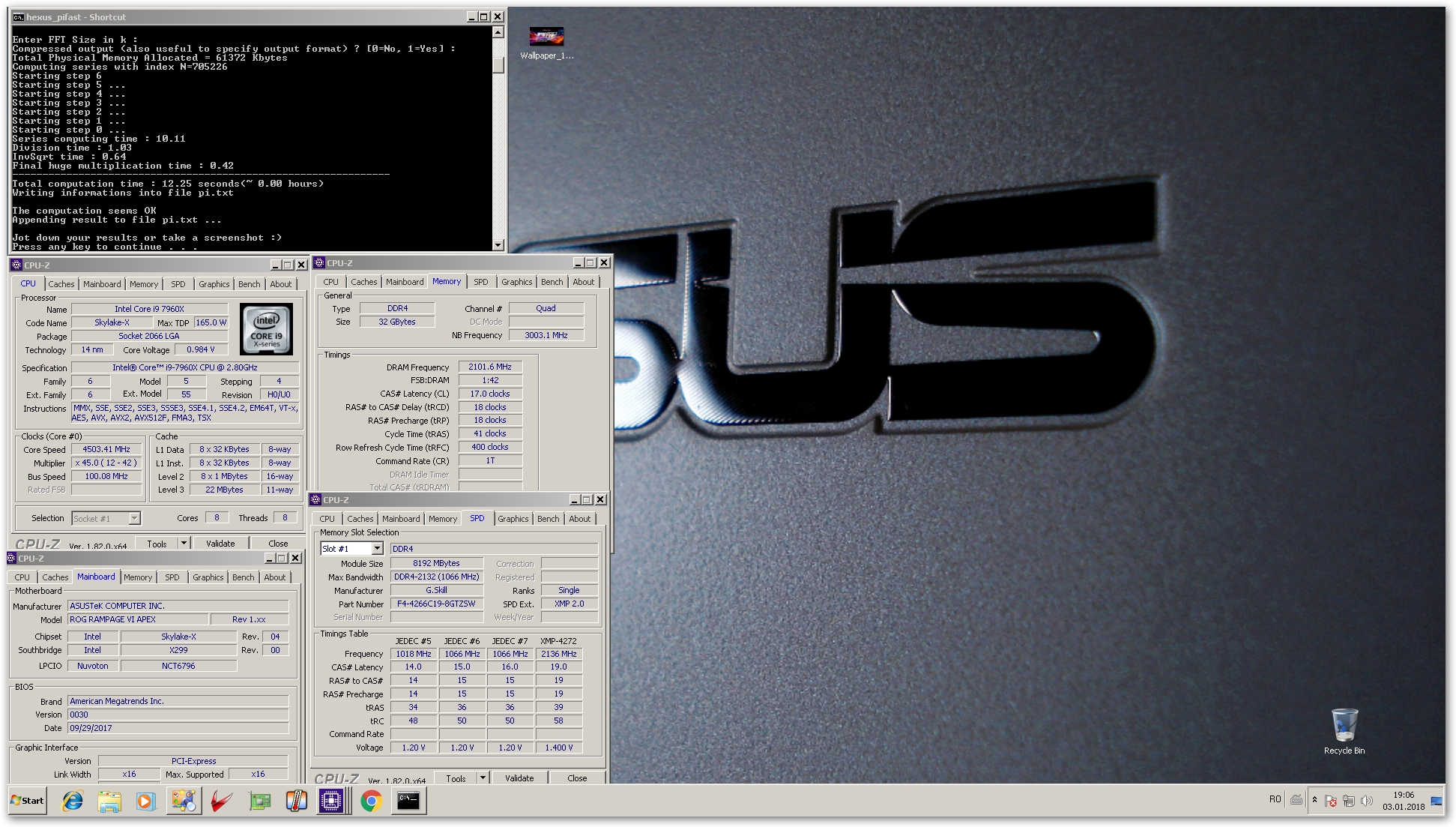Select BIOS date 09/29/2017
The height and width of the screenshot is (827, 1456).
point(178,728)
